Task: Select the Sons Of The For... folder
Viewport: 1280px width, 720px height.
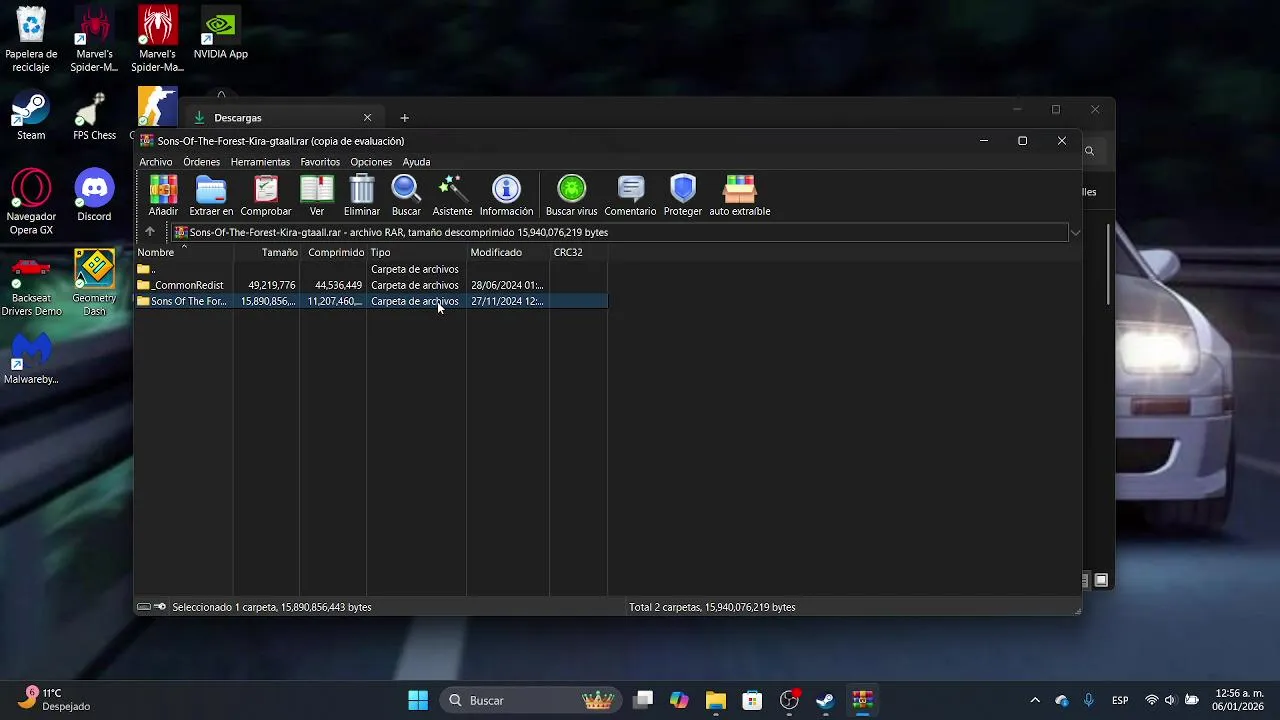Action: 371,301
